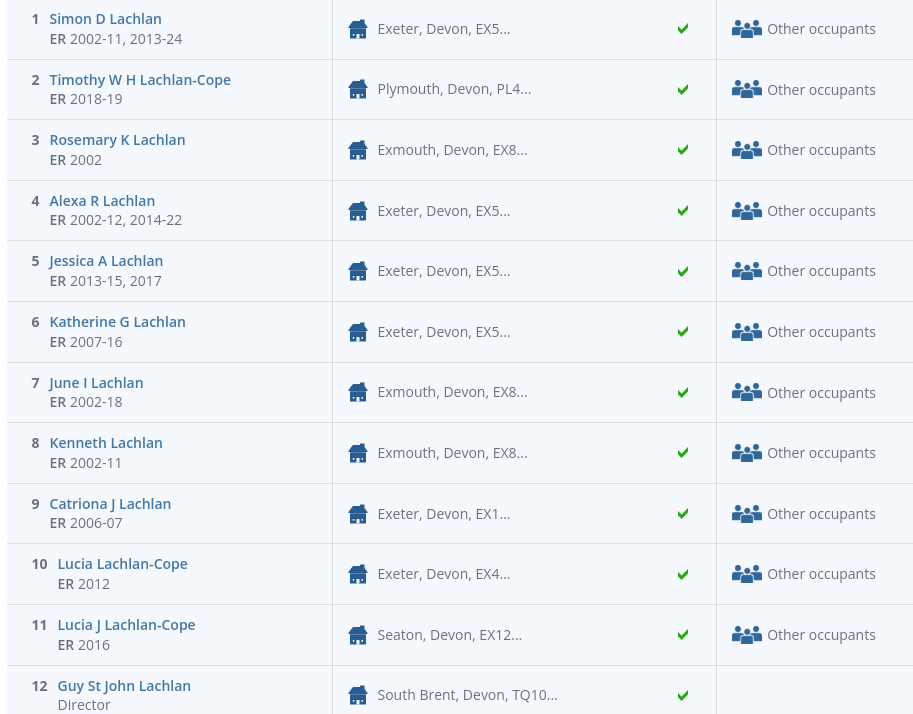Click occupants icon in row 10 Lucia Lachlan-Cope
This screenshot has height=714, width=913.
click(746, 574)
